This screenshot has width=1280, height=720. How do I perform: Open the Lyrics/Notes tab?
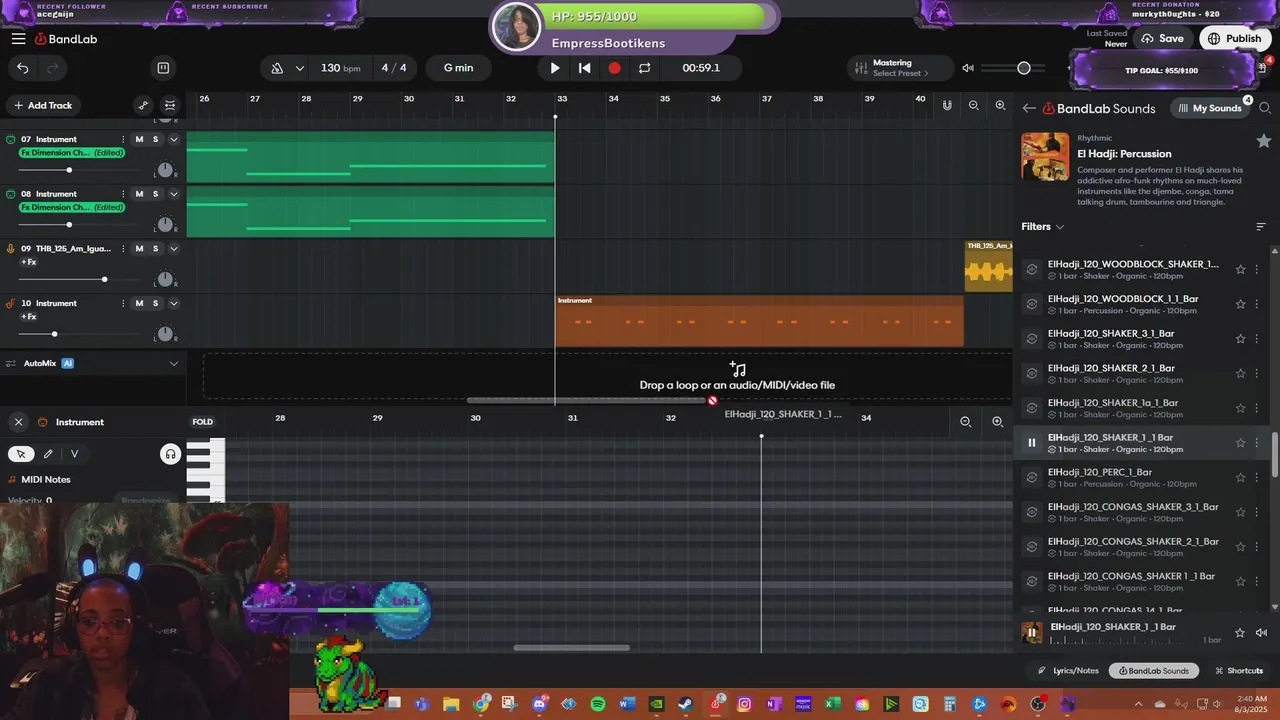tap(1068, 671)
